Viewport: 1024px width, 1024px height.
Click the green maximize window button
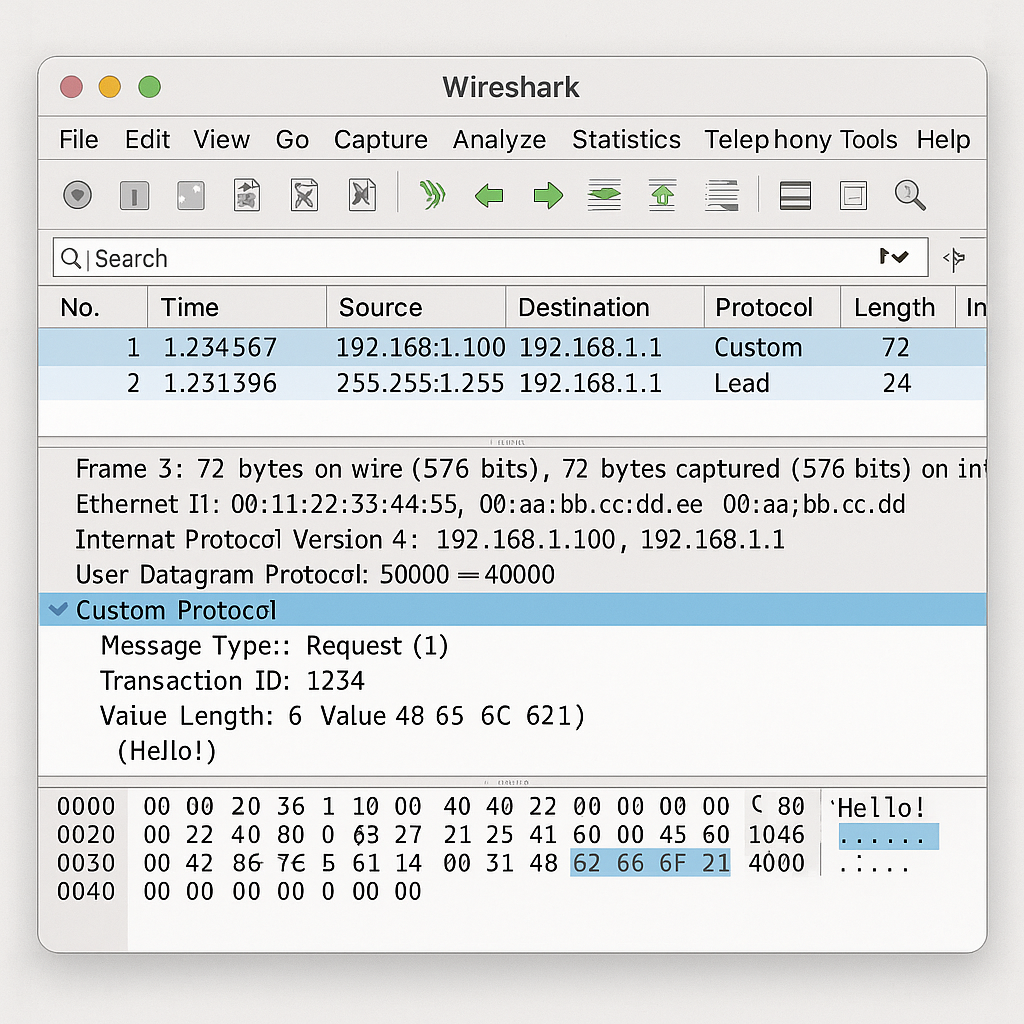click(x=150, y=87)
